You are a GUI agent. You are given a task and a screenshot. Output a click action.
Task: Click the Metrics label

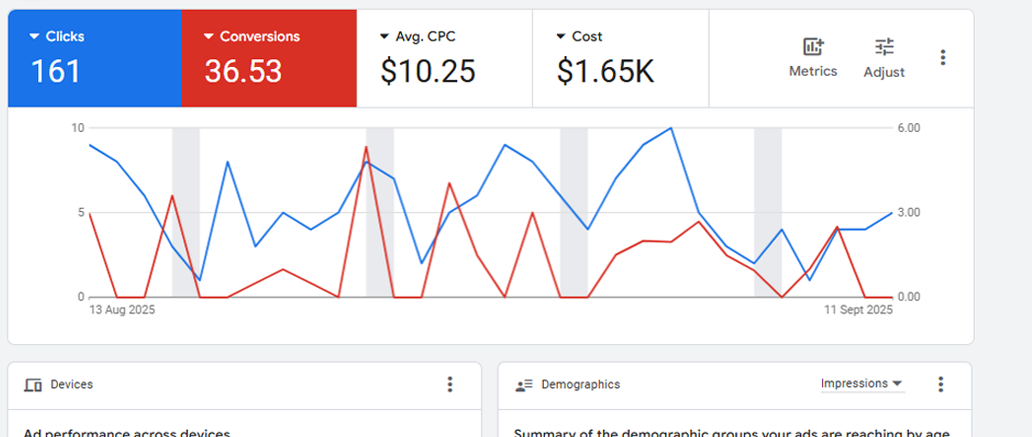coord(813,71)
